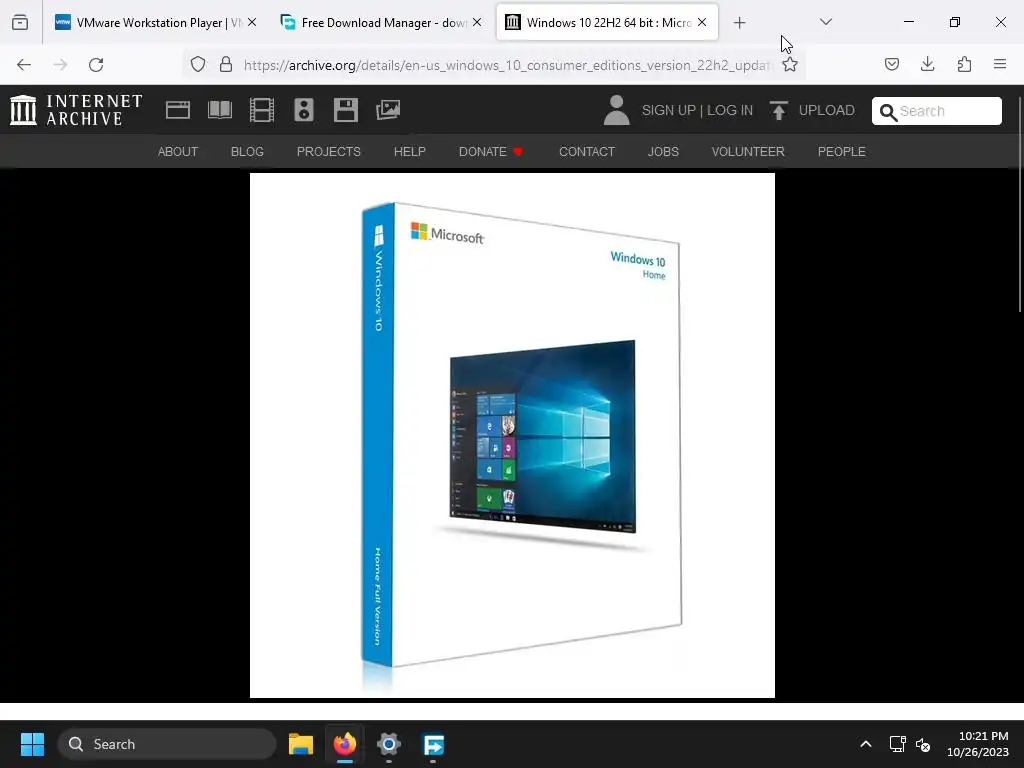This screenshot has width=1024, height=768.
Task: Click the SIGN UP link
Action: pos(668,110)
